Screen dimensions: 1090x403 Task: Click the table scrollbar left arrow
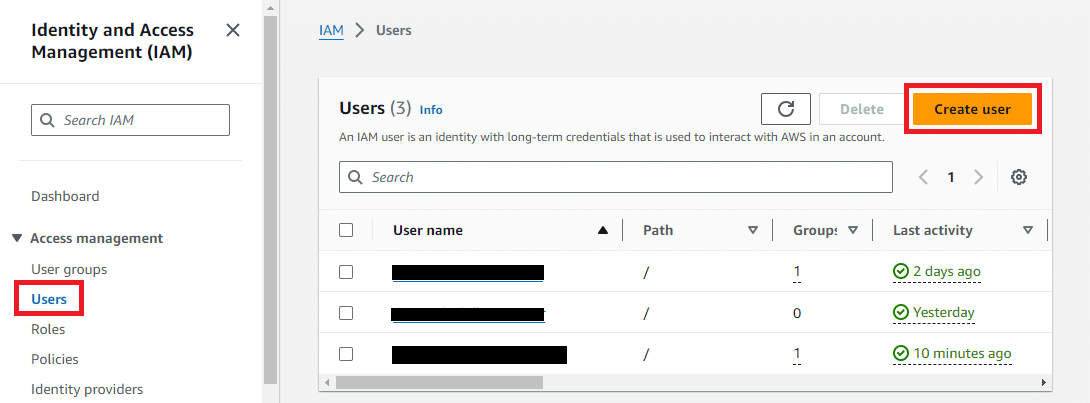(327, 382)
